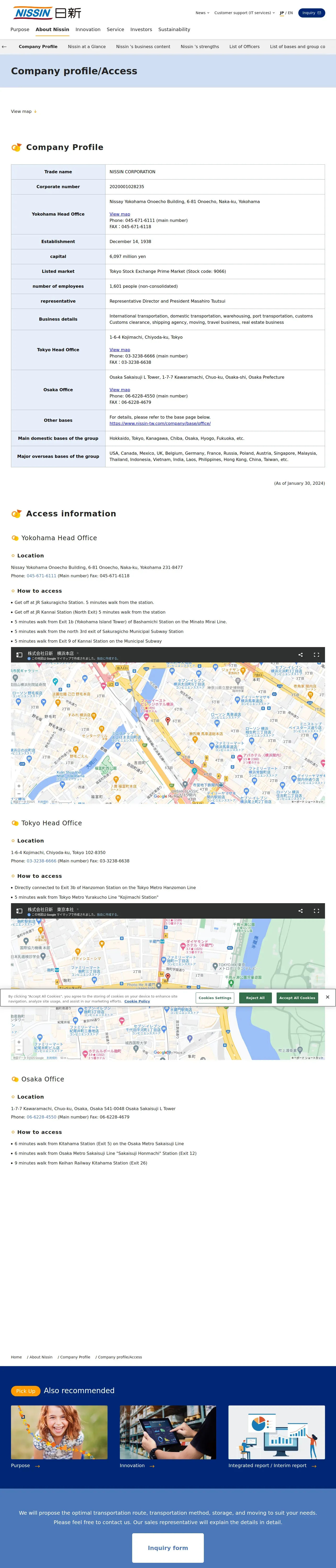
Task: Open the Sustainability navigation menu
Action: pos(174,29)
